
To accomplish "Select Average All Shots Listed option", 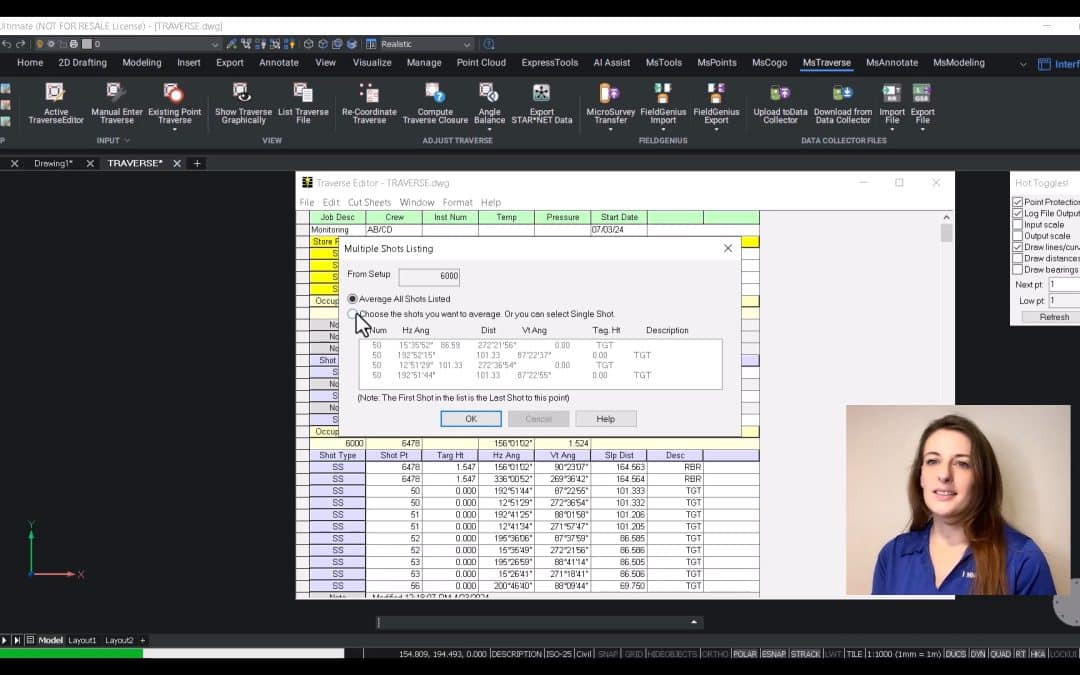I will [x=353, y=299].
